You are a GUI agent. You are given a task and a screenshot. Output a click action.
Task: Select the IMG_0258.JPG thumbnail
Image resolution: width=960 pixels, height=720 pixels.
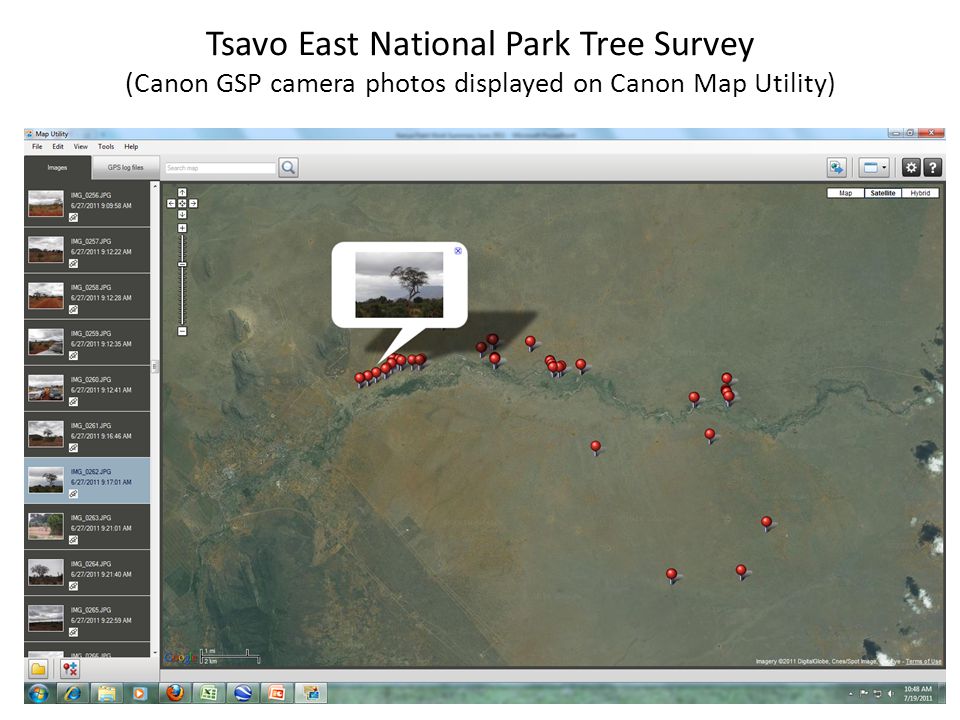coord(46,296)
